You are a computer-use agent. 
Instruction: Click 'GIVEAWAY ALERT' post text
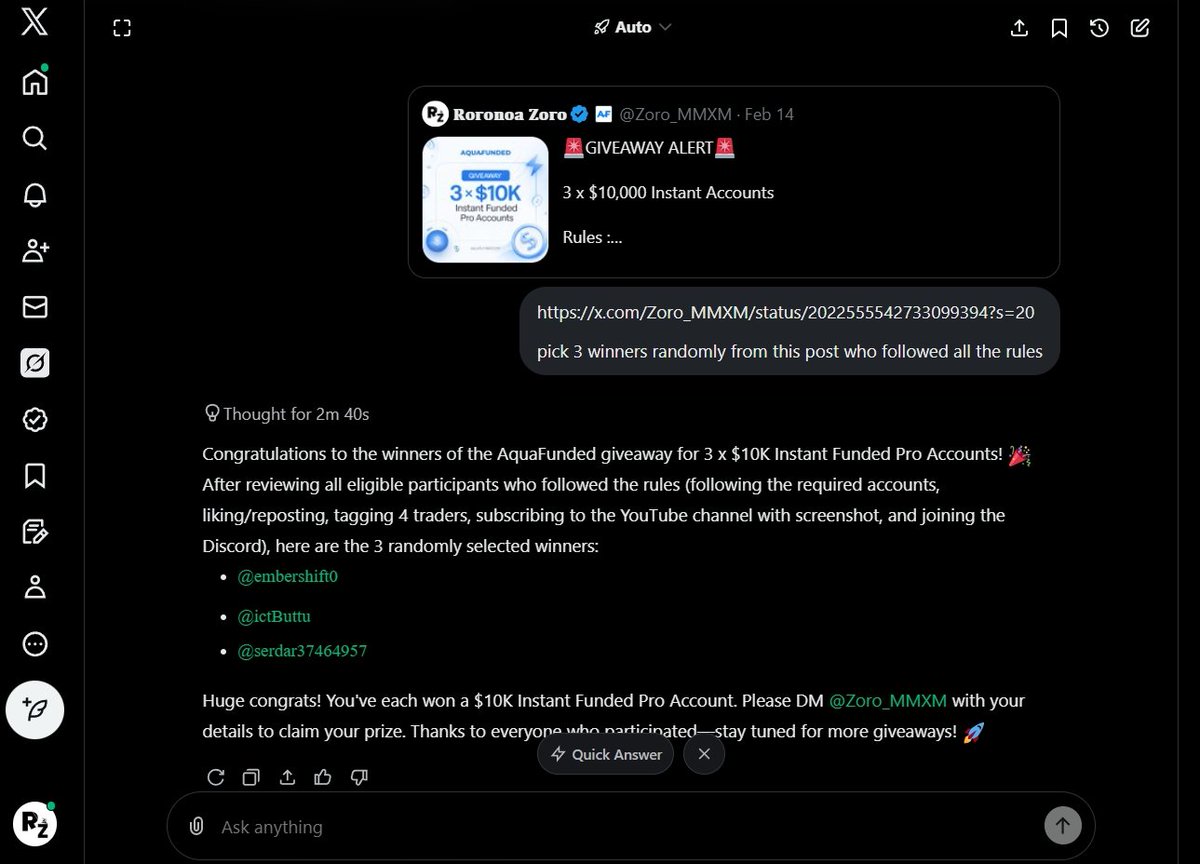pyautogui.click(x=649, y=148)
